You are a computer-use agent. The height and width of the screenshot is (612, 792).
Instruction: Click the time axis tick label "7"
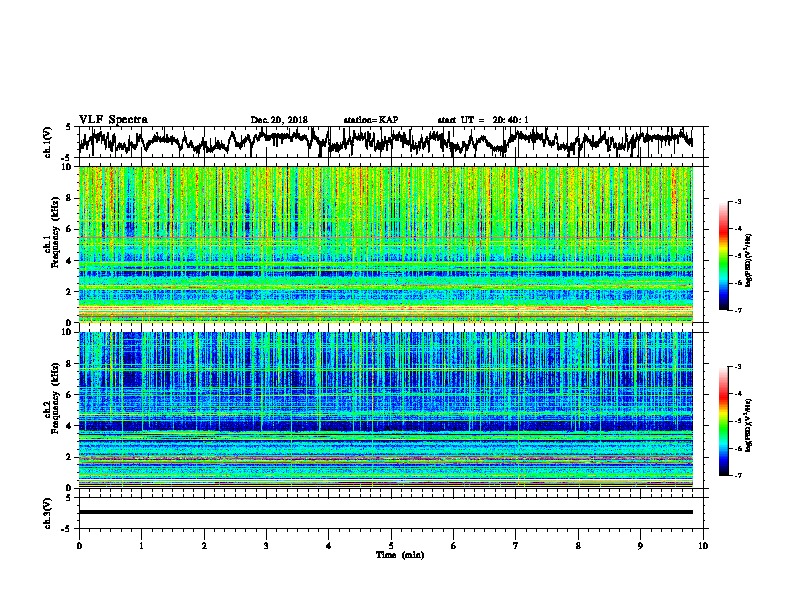pyautogui.click(x=516, y=546)
